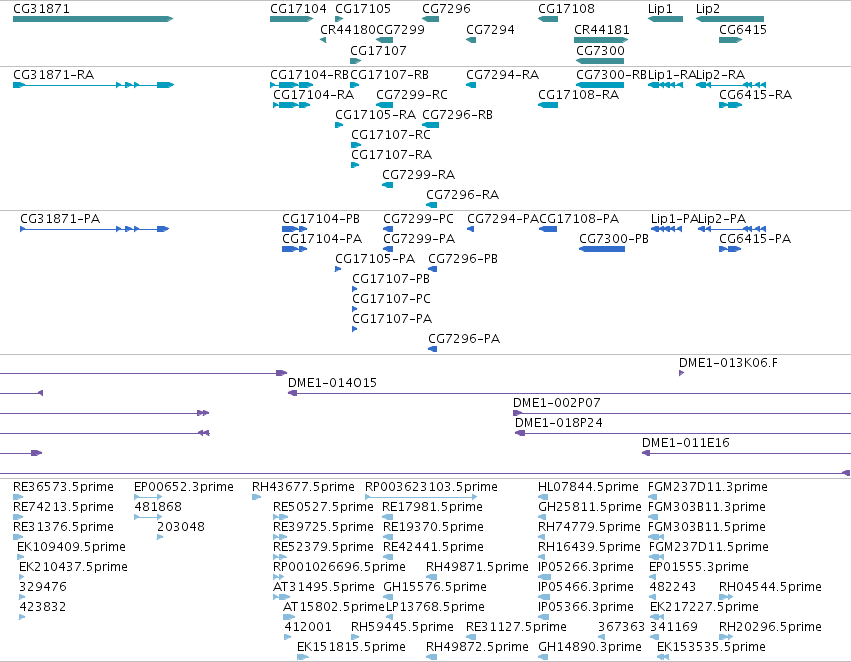Select the CG7299 gene label
851x662 pixels.
click(x=400, y=29)
